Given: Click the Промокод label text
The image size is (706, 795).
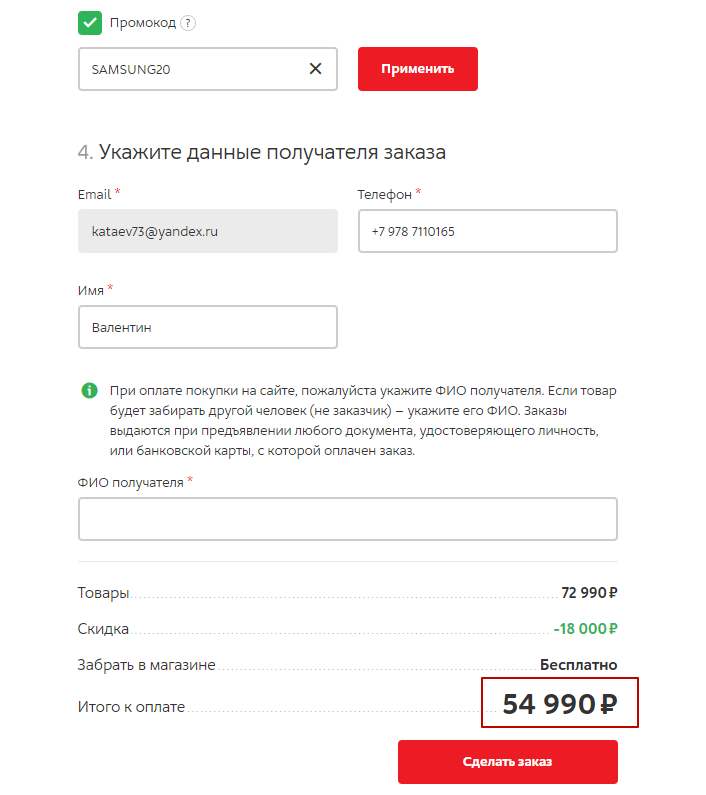Looking at the screenshot, I should (x=143, y=23).
